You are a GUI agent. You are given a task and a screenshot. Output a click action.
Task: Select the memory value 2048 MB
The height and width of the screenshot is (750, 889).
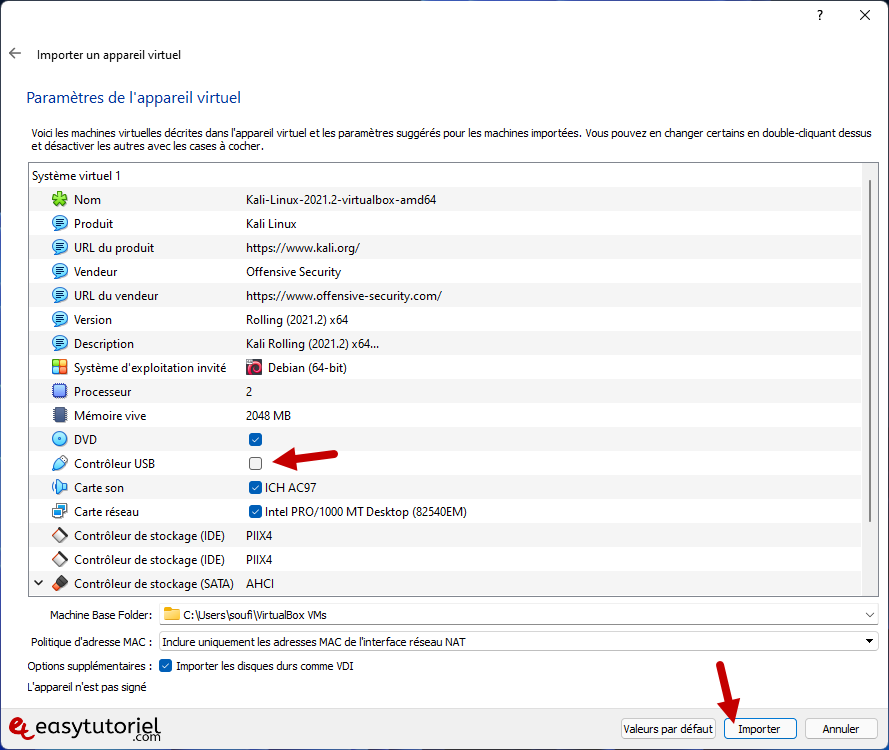[x=268, y=416]
